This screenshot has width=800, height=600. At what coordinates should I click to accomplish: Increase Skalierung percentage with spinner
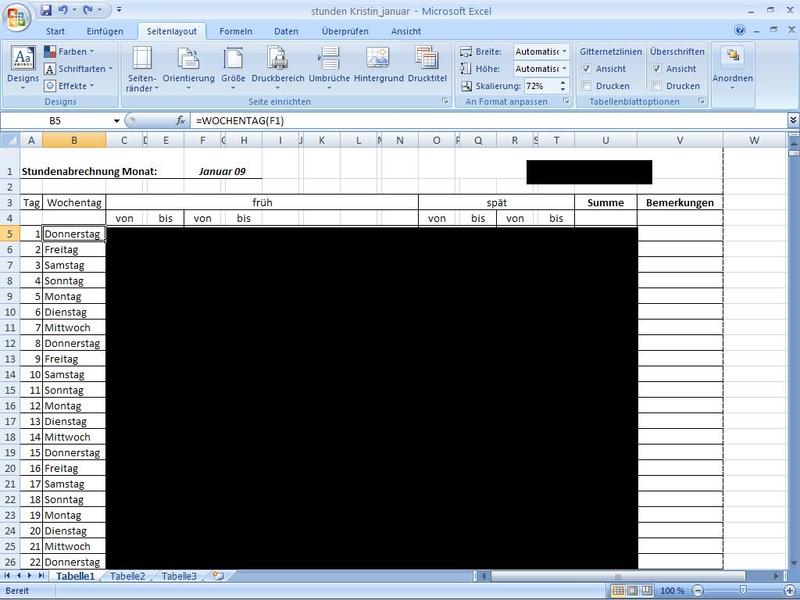click(563, 83)
